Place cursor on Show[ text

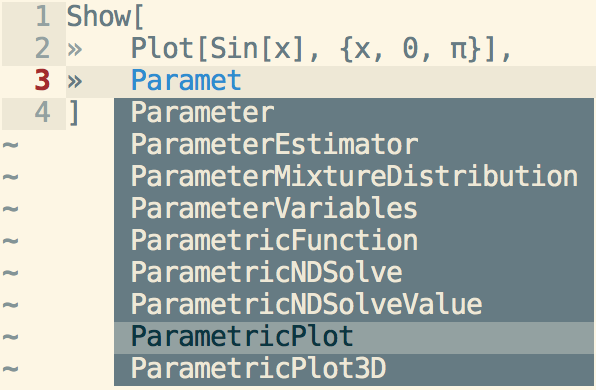point(105,17)
